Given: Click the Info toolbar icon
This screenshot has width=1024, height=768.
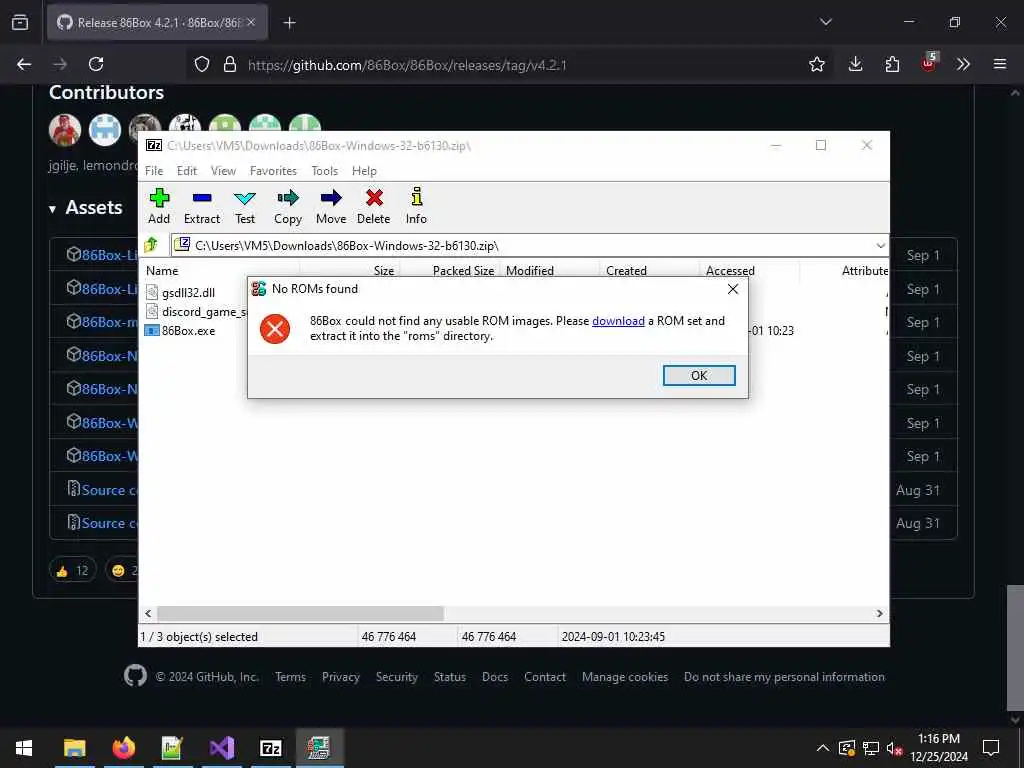Looking at the screenshot, I should coord(416,206).
